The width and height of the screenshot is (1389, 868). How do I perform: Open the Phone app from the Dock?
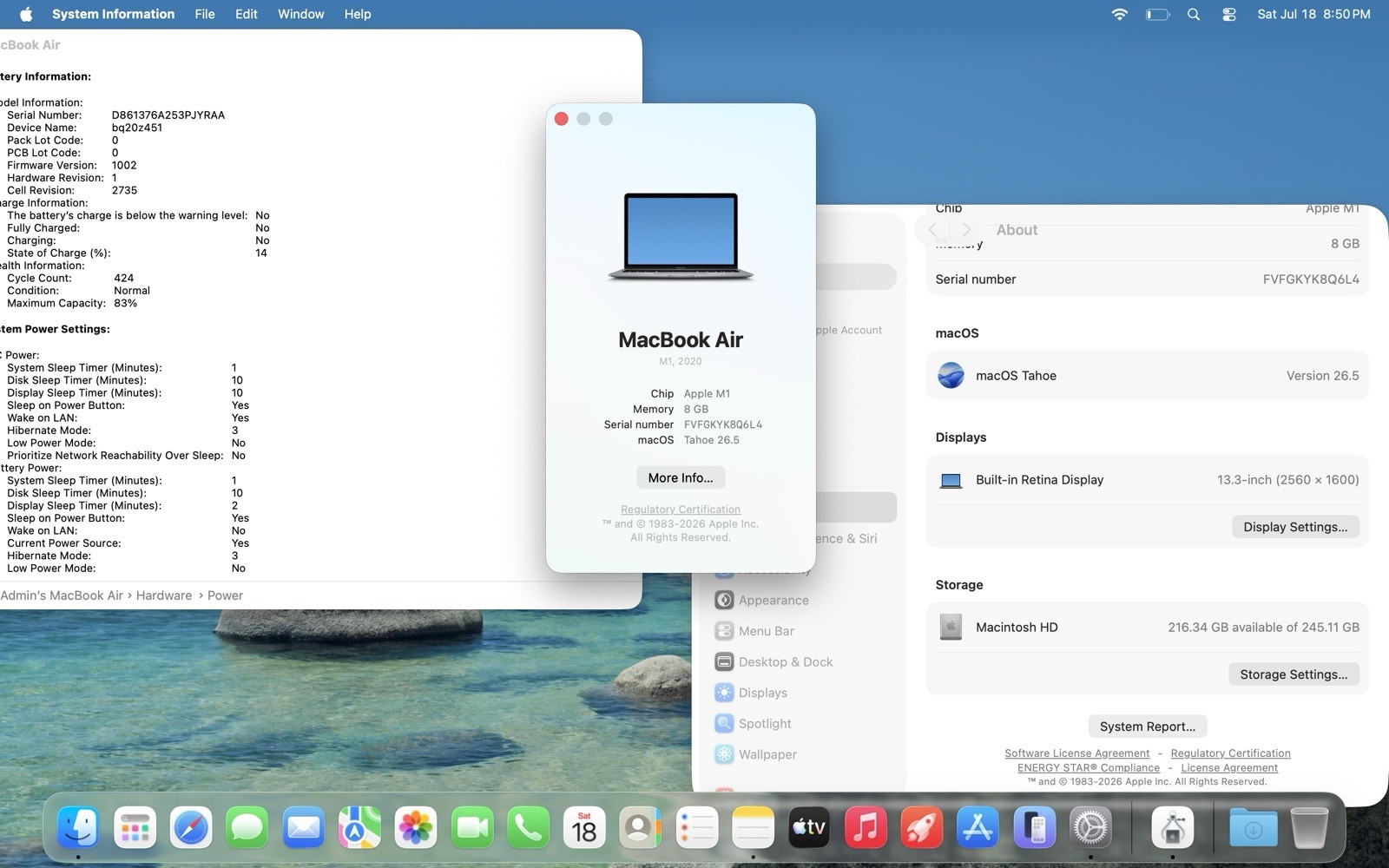(528, 827)
